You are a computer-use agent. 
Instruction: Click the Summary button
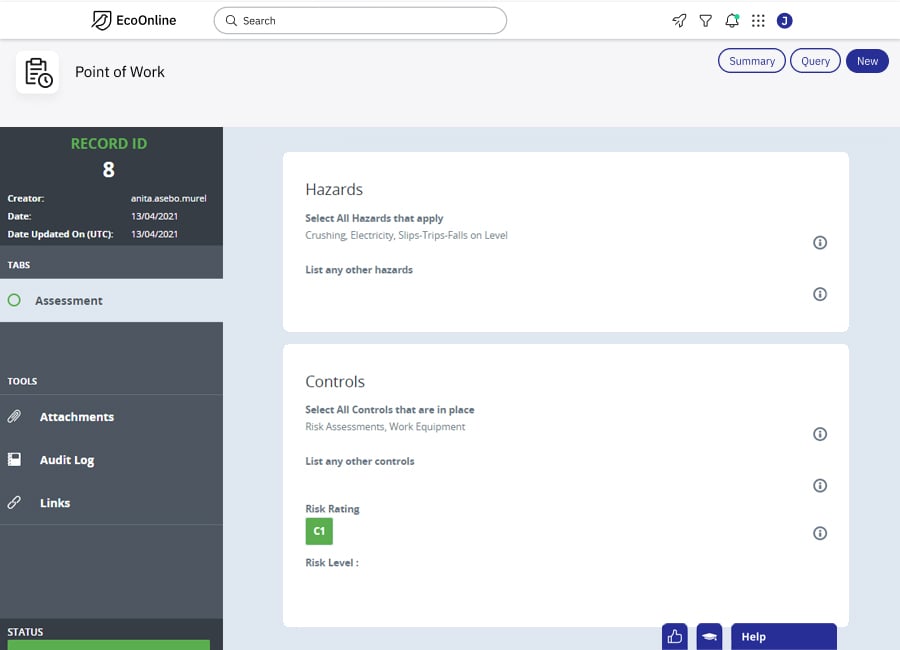pyautogui.click(x=751, y=61)
